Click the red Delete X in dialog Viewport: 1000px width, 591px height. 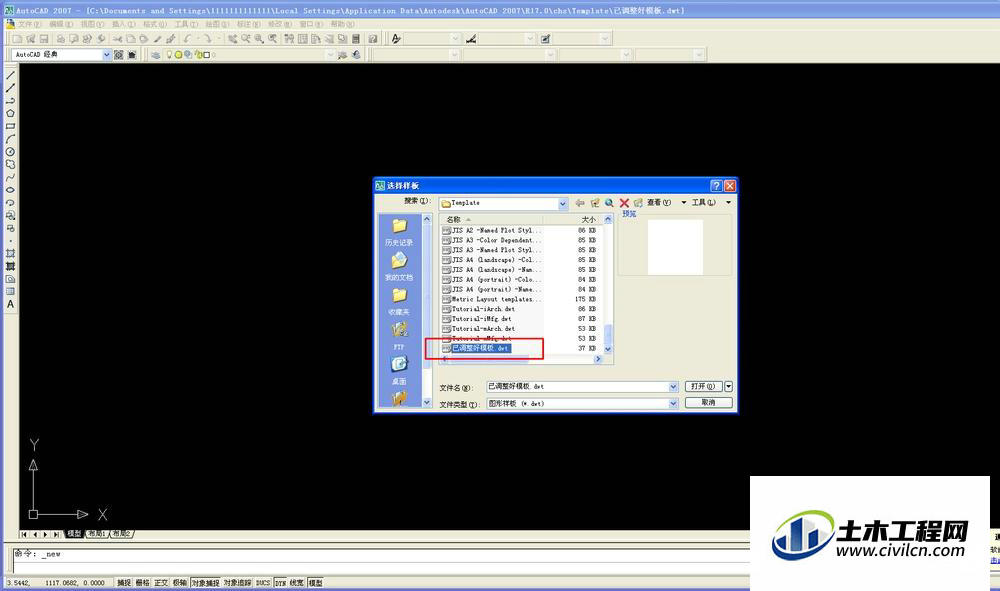coord(624,203)
